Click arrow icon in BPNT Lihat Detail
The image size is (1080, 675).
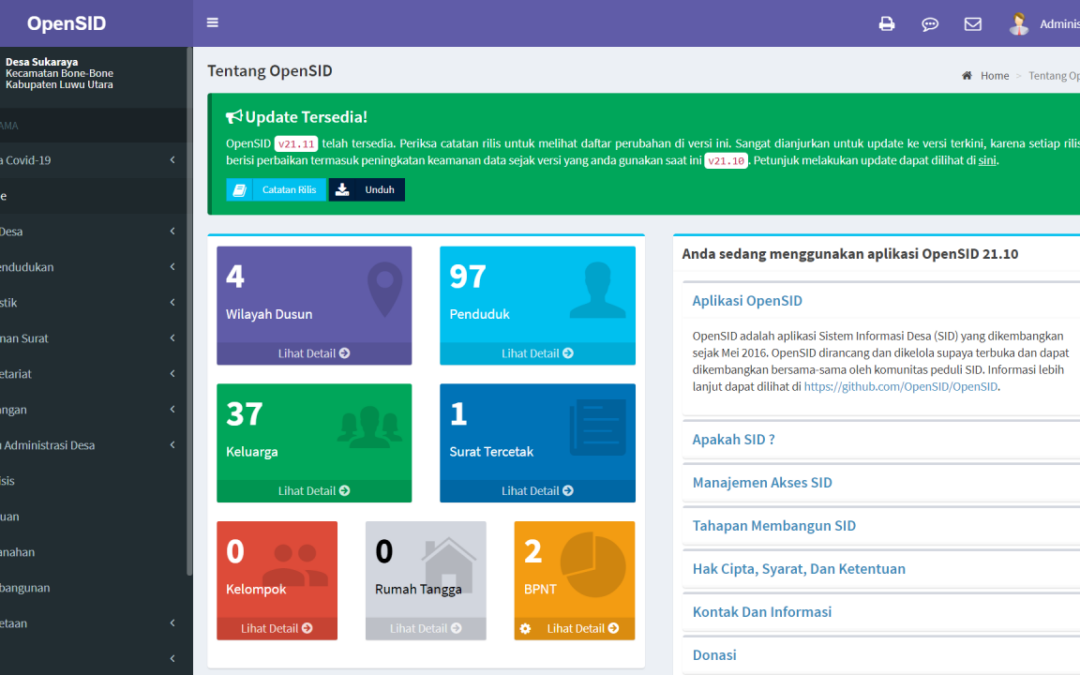tap(613, 628)
